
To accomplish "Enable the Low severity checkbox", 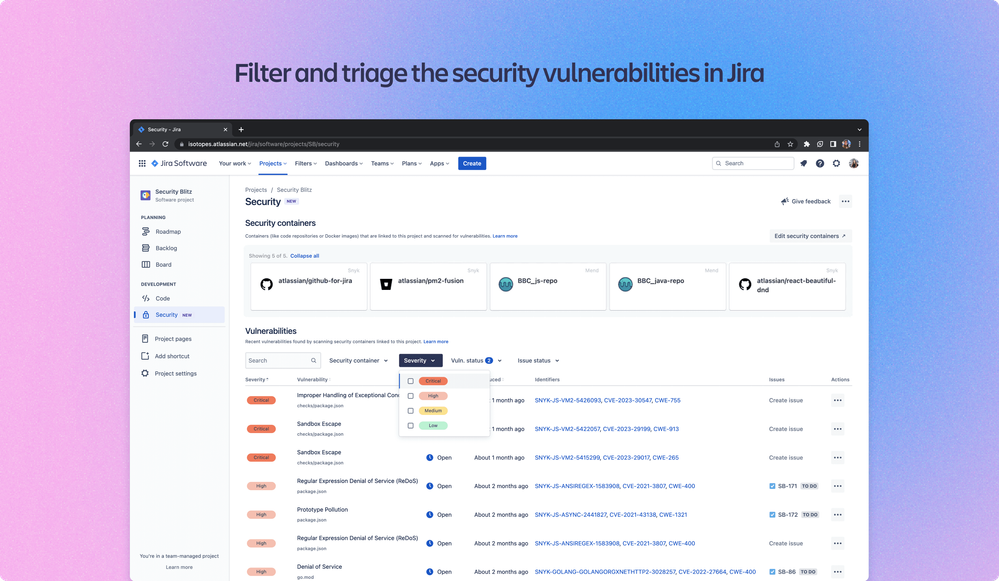I will 410,425.
